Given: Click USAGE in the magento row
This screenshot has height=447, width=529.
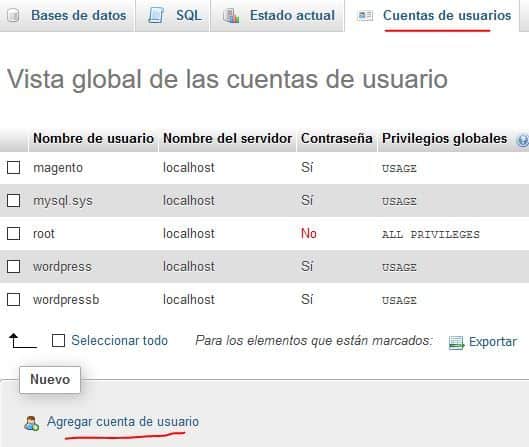Looking at the screenshot, I should pos(399,168).
